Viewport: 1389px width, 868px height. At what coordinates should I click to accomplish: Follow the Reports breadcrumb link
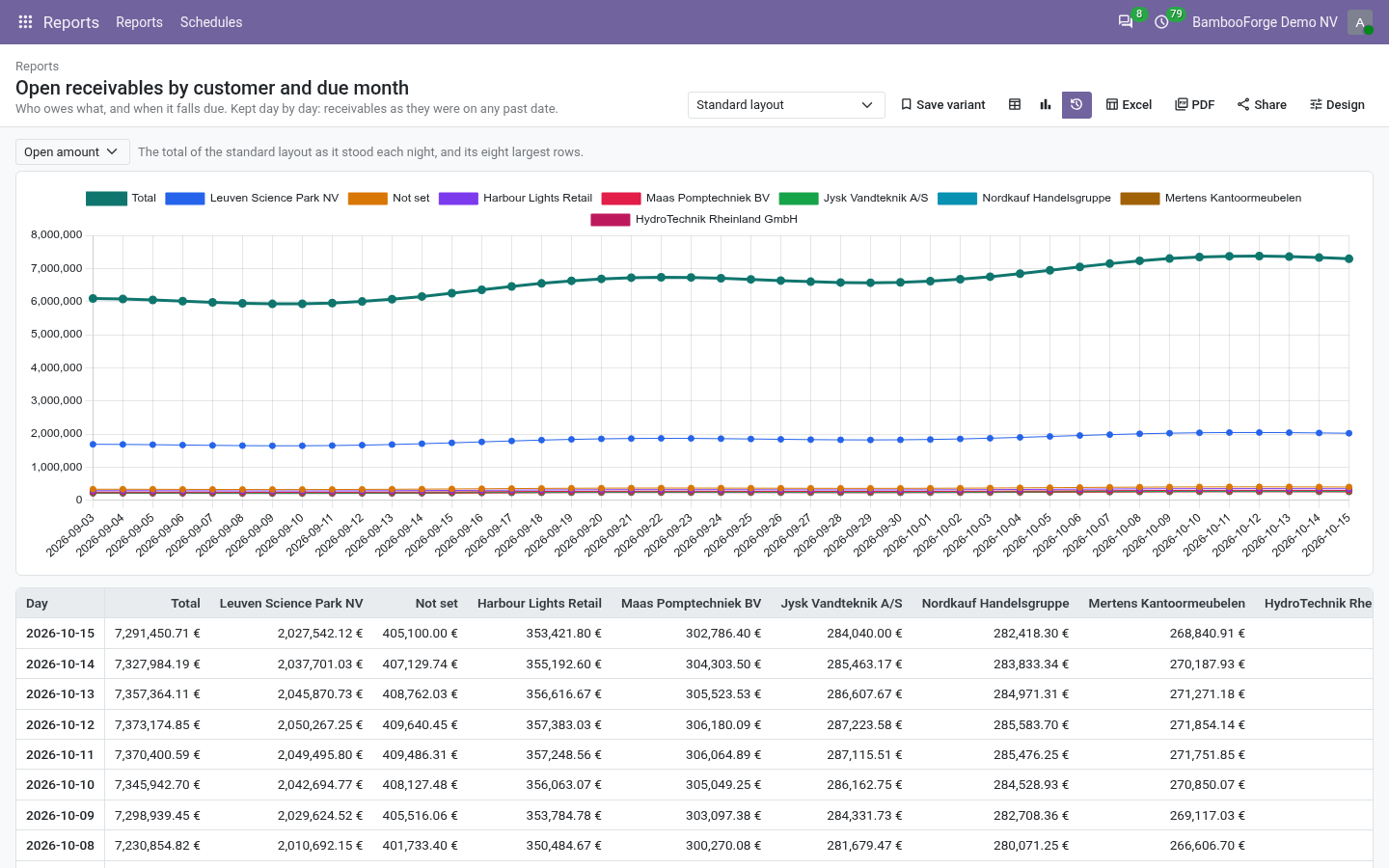click(37, 67)
